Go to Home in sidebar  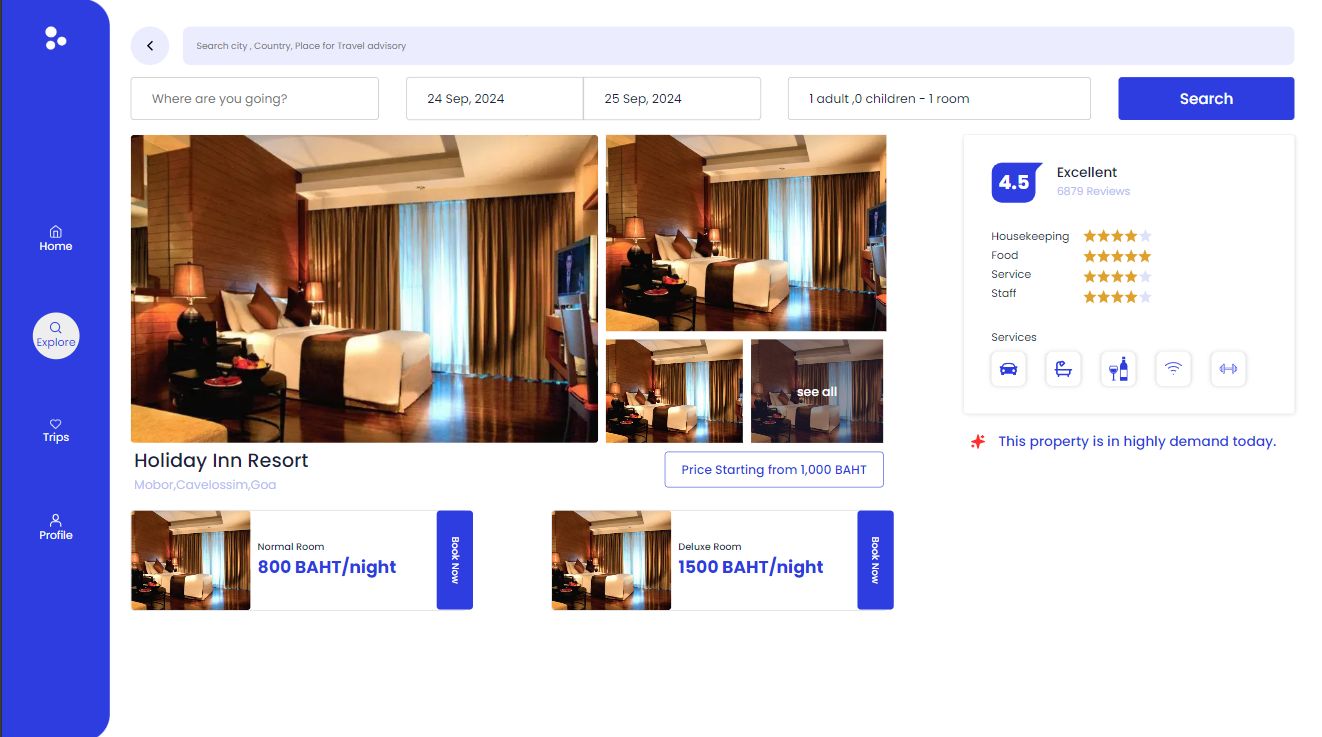click(x=56, y=238)
